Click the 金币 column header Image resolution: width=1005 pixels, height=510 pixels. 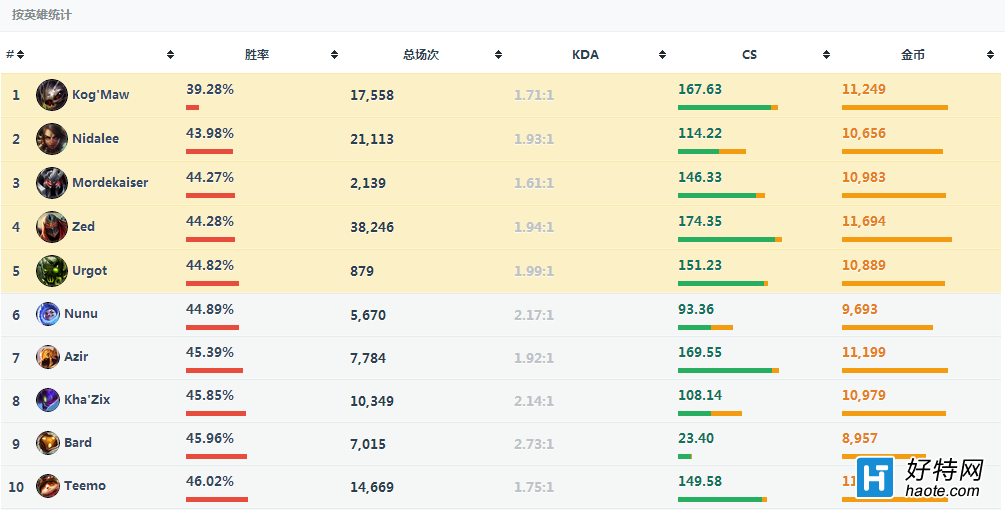pyautogui.click(x=913, y=54)
